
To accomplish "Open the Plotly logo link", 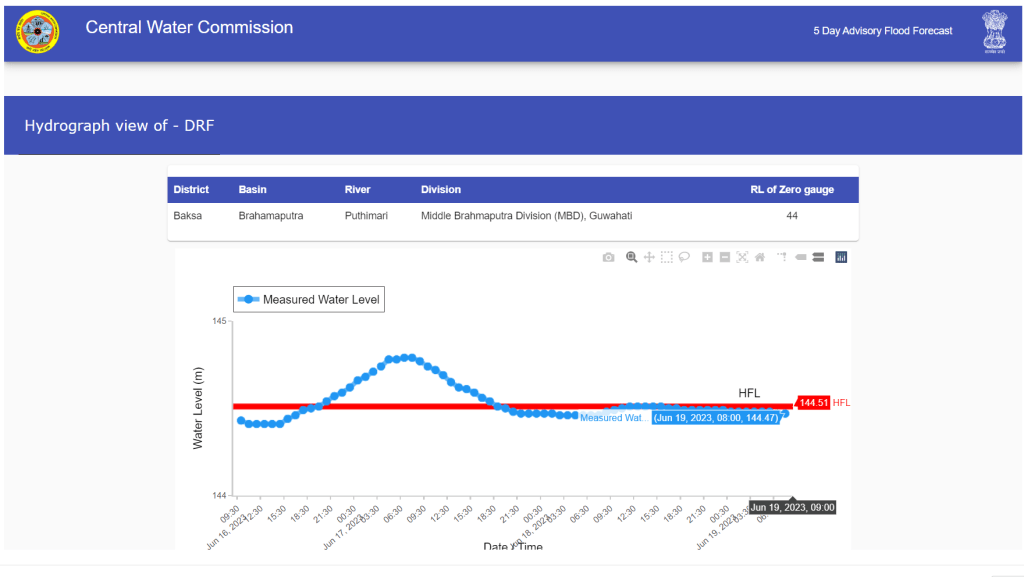I will click(x=841, y=257).
